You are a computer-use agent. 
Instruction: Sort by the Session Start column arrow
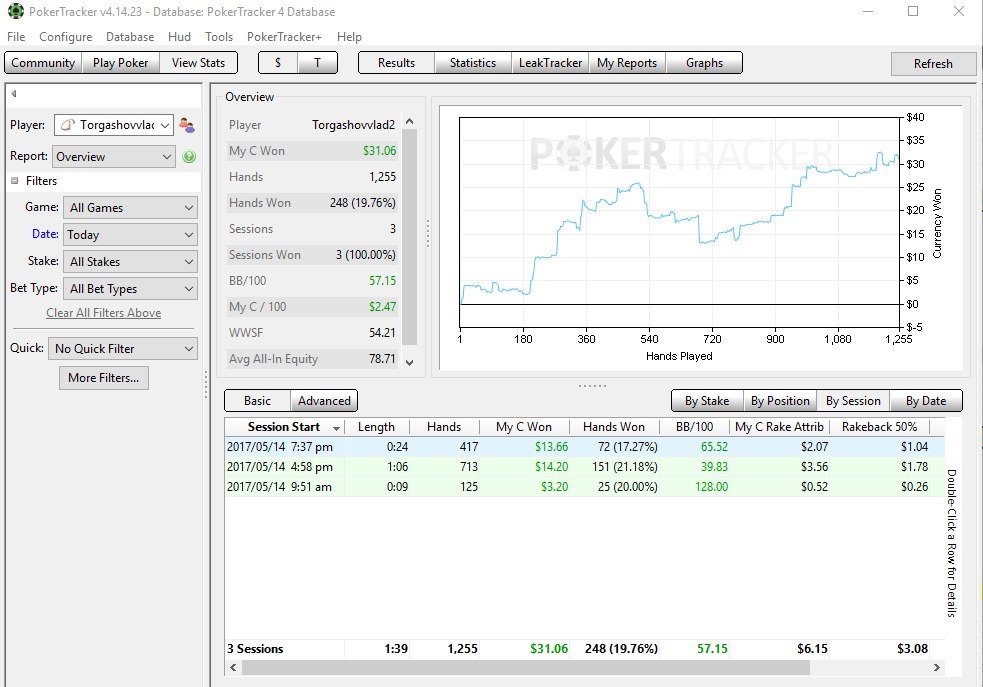(x=337, y=428)
